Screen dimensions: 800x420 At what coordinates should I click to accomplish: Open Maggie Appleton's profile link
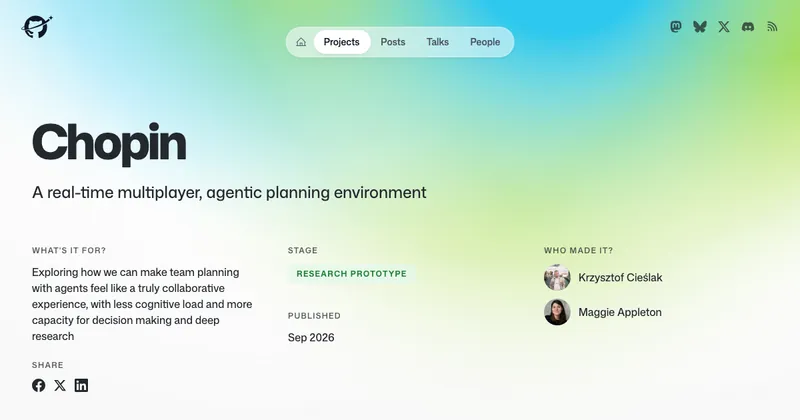coord(620,312)
